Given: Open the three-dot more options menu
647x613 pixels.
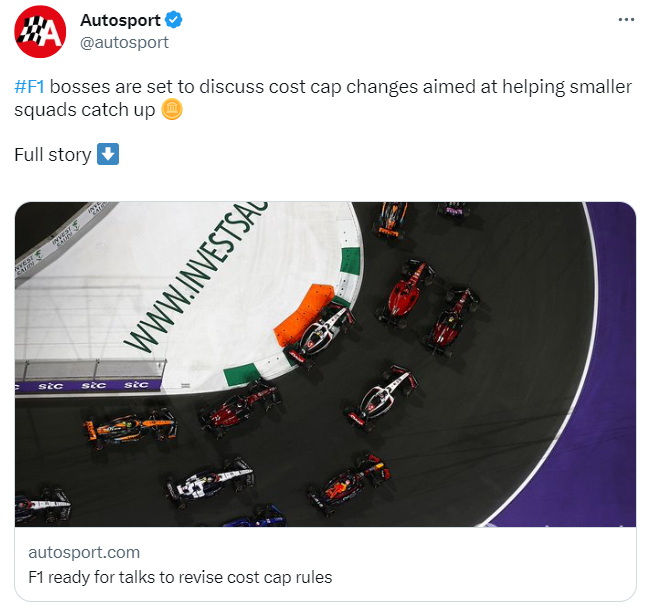Looking at the screenshot, I should pos(626,20).
